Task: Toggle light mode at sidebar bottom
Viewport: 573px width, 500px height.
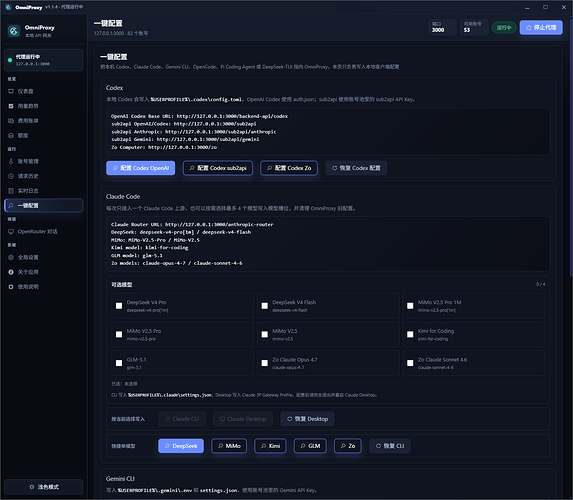Action: [43, 487]
